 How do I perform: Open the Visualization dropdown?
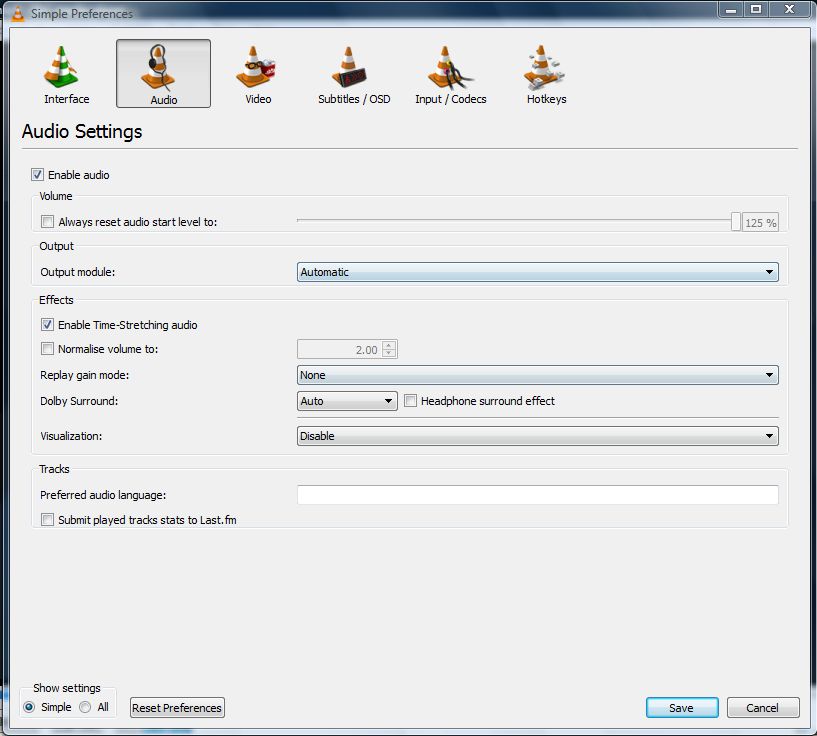click(538, 436)
